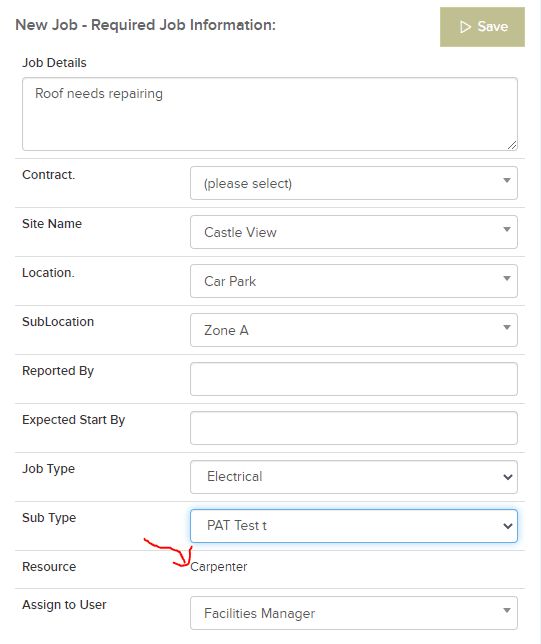Image resolution: width=541 pixels, height=644 pixels.
Task: Expand the SubLocation dropdown showing Zone A
Action: pyautogui.click(x=354, y=330)
